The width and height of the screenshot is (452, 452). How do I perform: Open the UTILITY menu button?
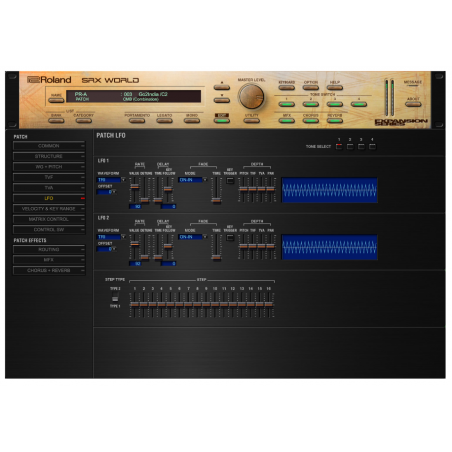point(251,121)
